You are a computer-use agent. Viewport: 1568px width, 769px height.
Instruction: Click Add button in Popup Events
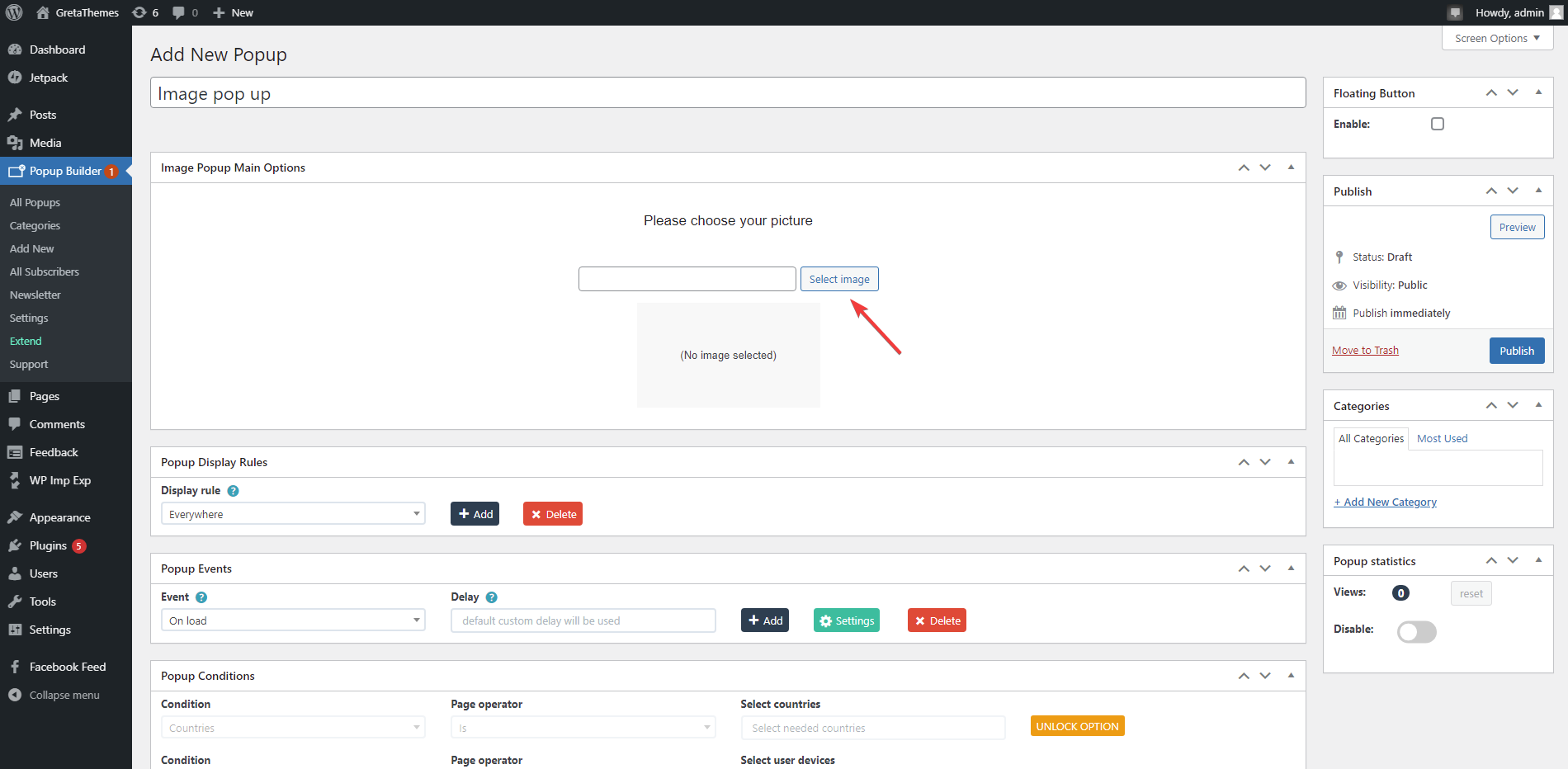765,620
